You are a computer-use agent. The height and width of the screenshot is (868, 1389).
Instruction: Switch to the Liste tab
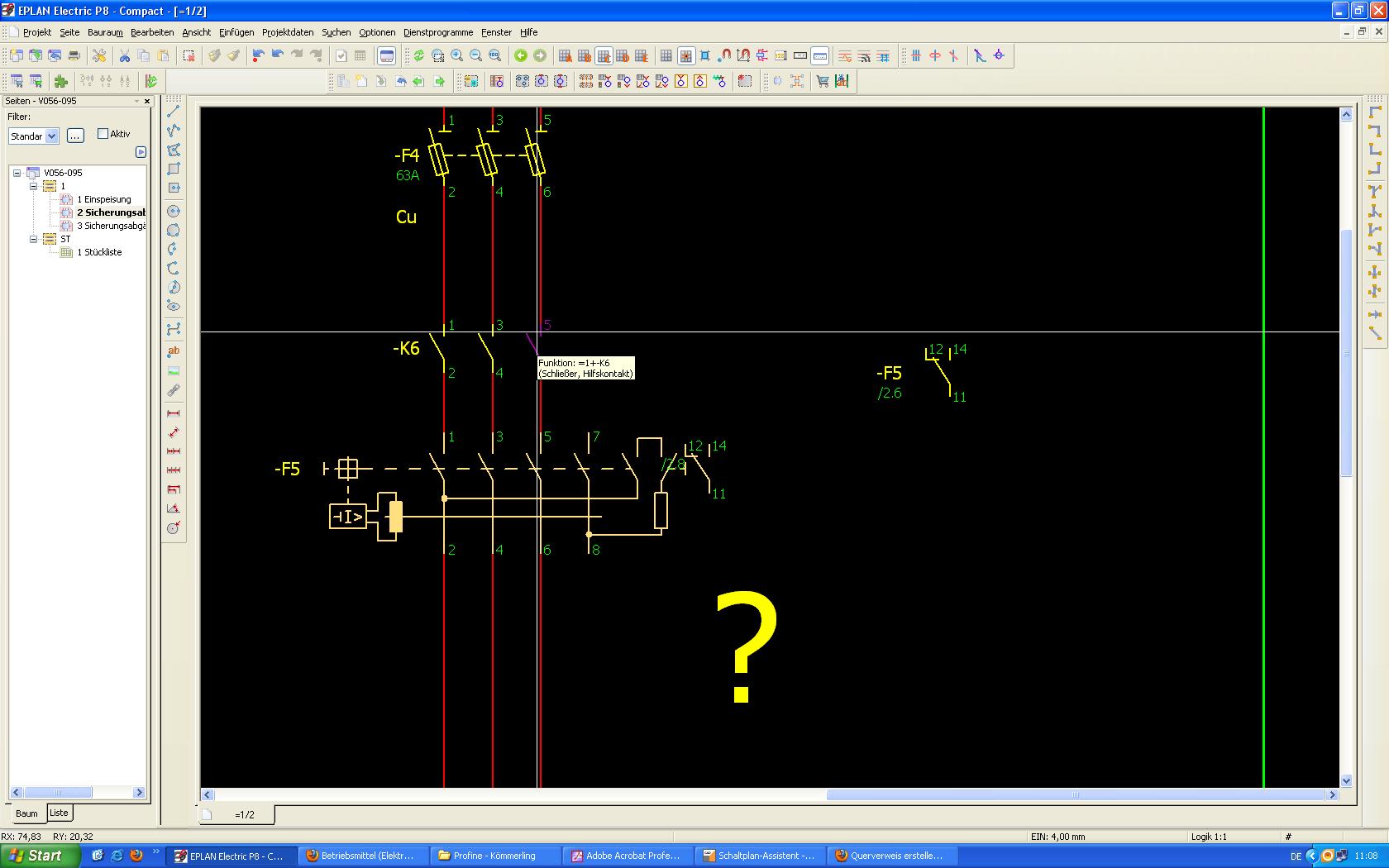pos(59,813)
